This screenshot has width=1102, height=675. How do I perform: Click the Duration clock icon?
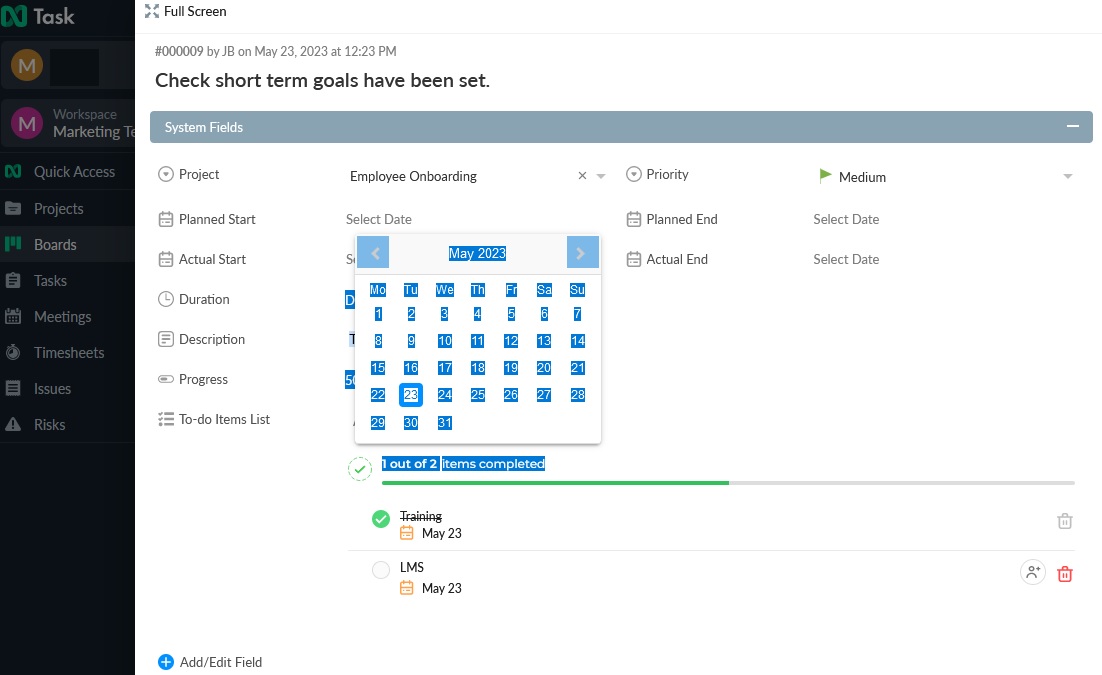pyautogui.click(x=166, y=299)
